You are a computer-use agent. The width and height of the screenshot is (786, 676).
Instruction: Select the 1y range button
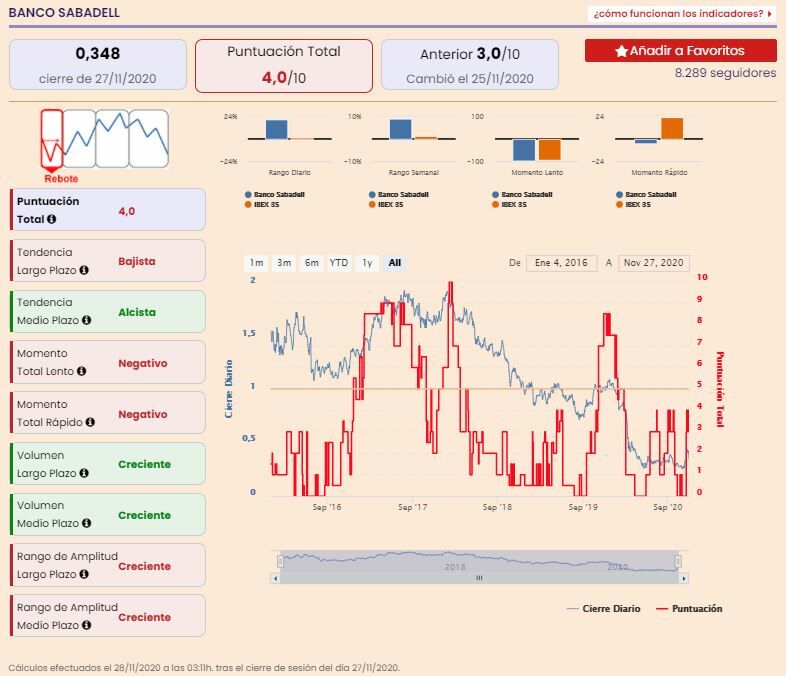(x=367, y=263)
